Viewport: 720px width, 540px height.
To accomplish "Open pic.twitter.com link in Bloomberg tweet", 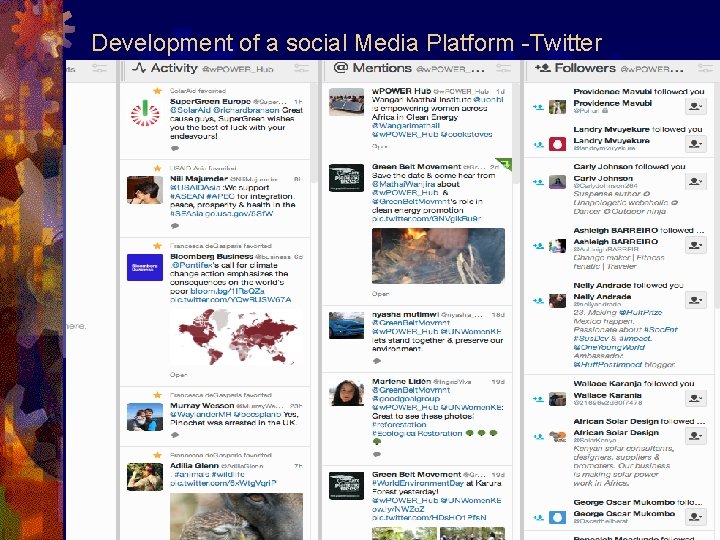I will (231, 299).
